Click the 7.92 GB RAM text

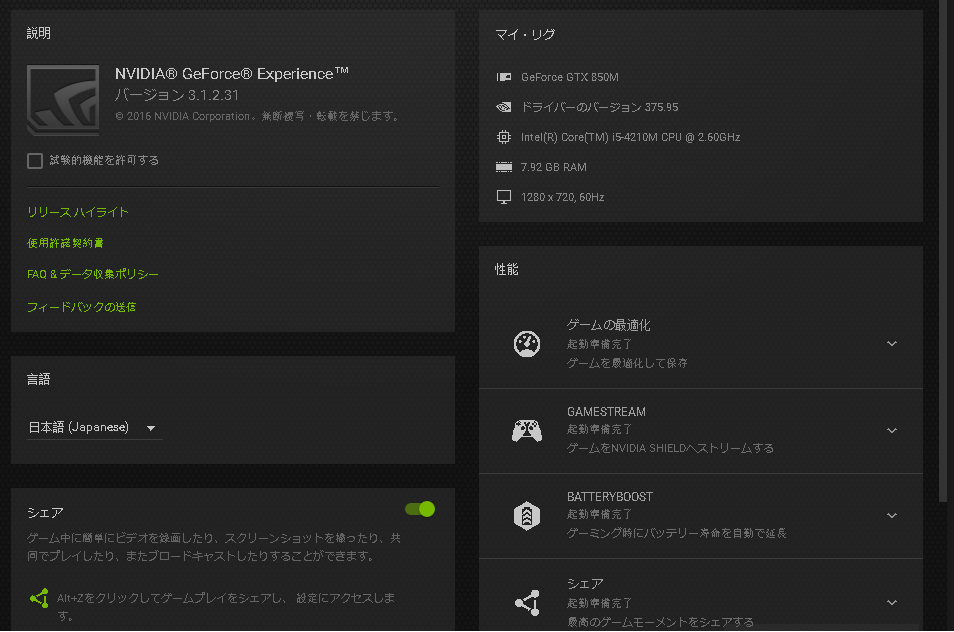tap(554, 167)
